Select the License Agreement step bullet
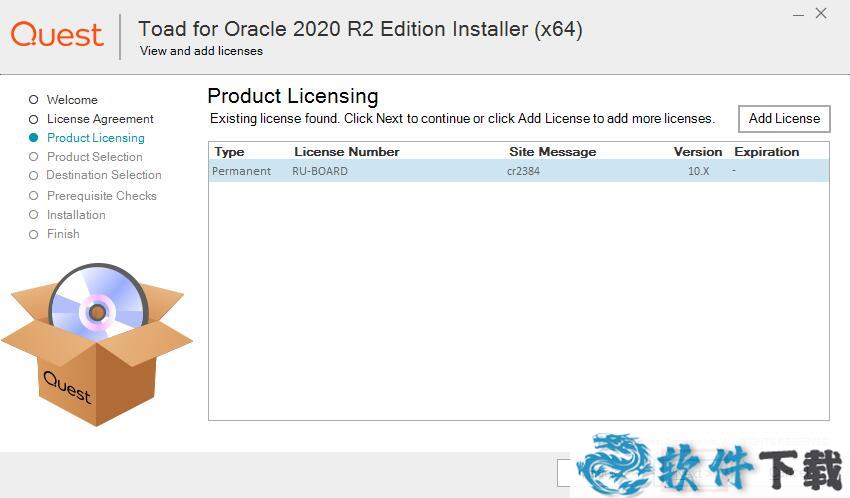 pos(33,119)
